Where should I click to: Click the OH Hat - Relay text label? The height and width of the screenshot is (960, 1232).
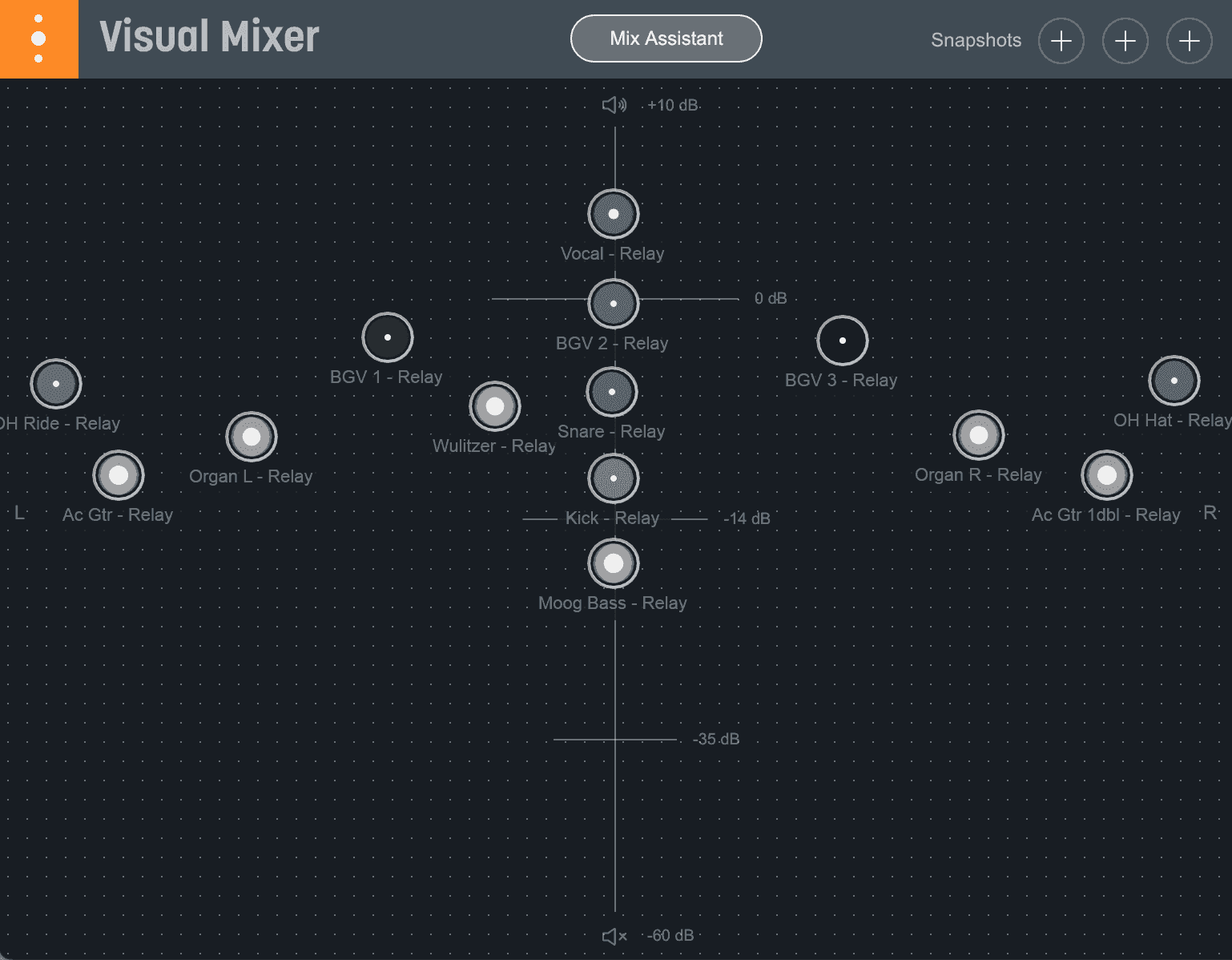[x=1172, y=420]
